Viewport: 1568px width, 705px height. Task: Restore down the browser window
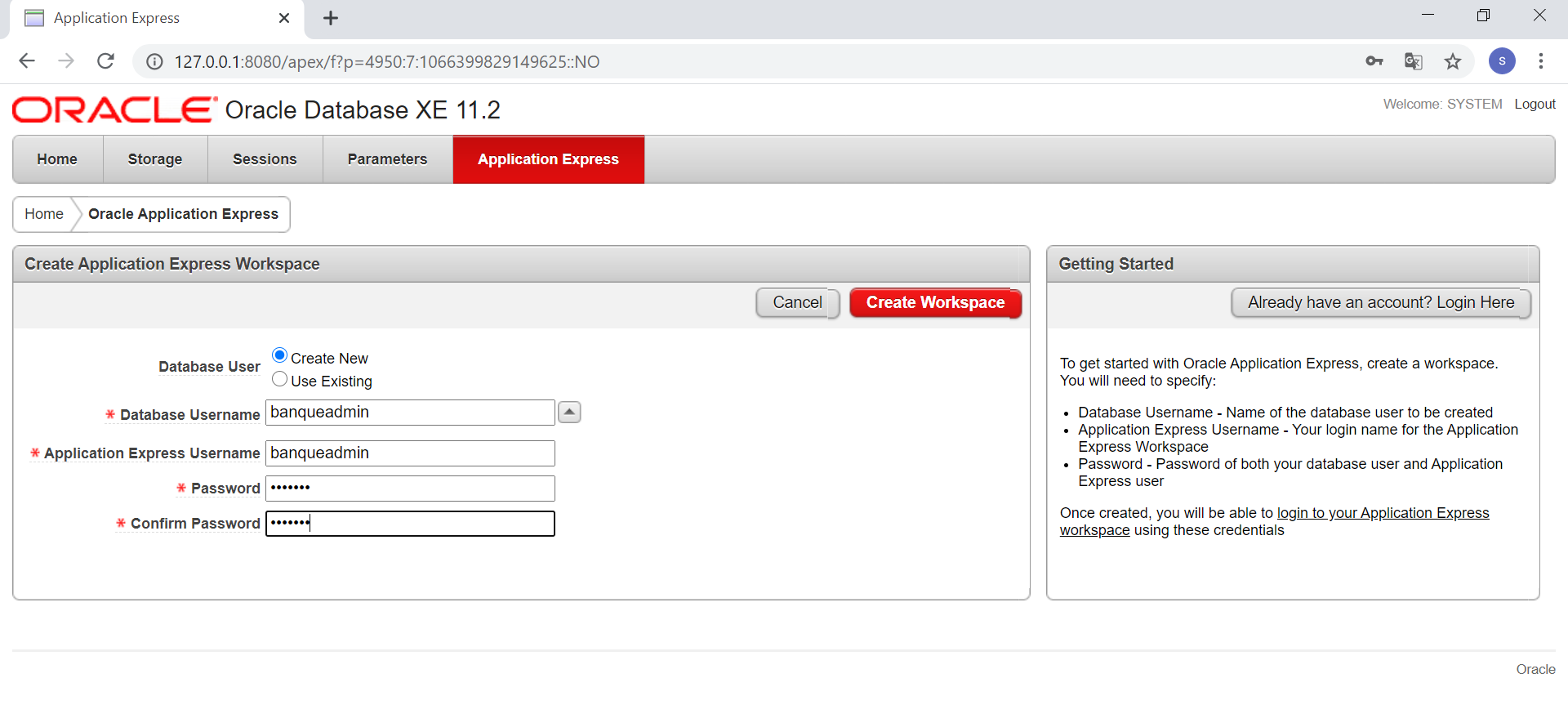tap(1484, 15)
